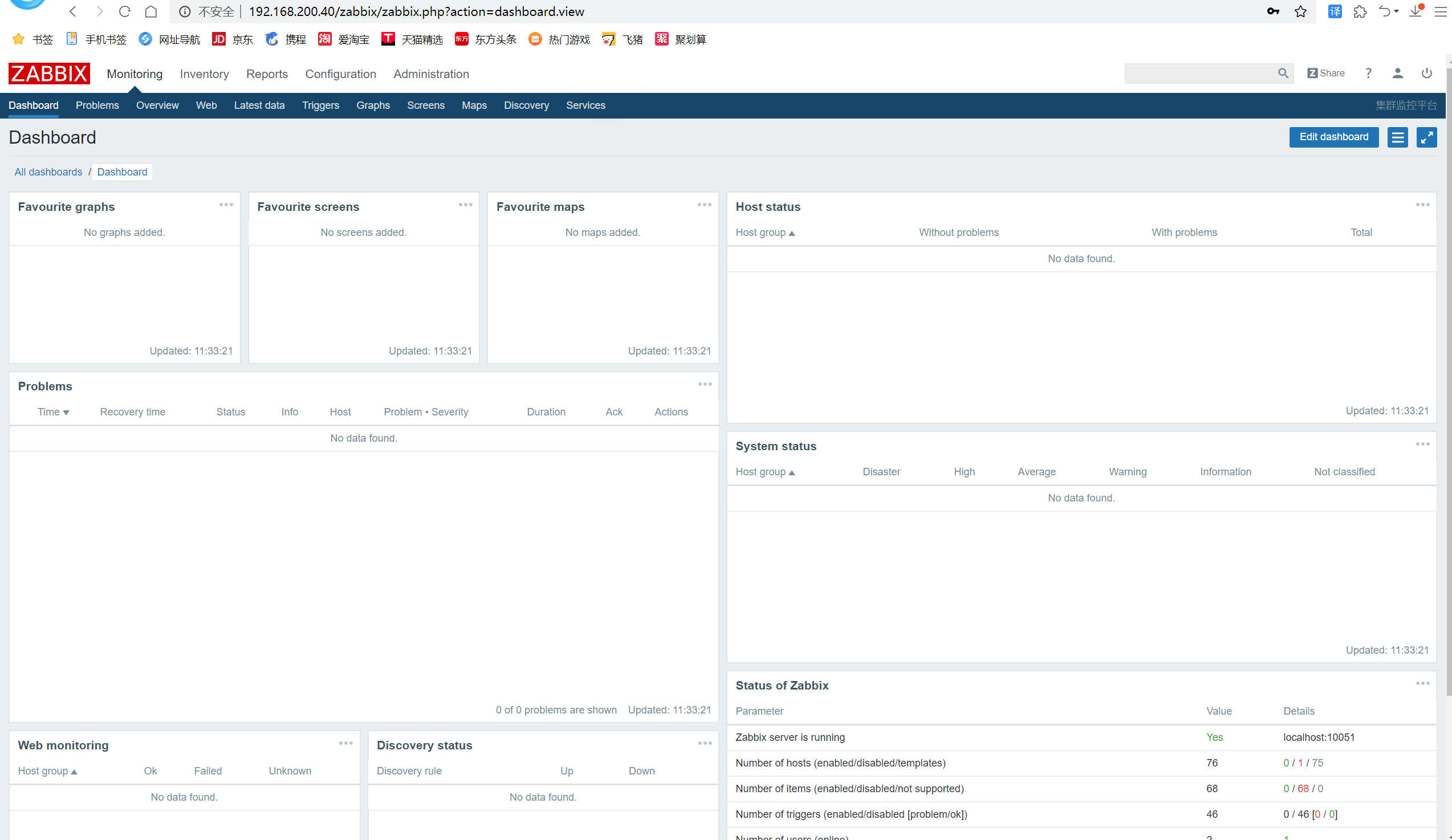Open Favourite graphs widget menu dots

pos(226,205)
